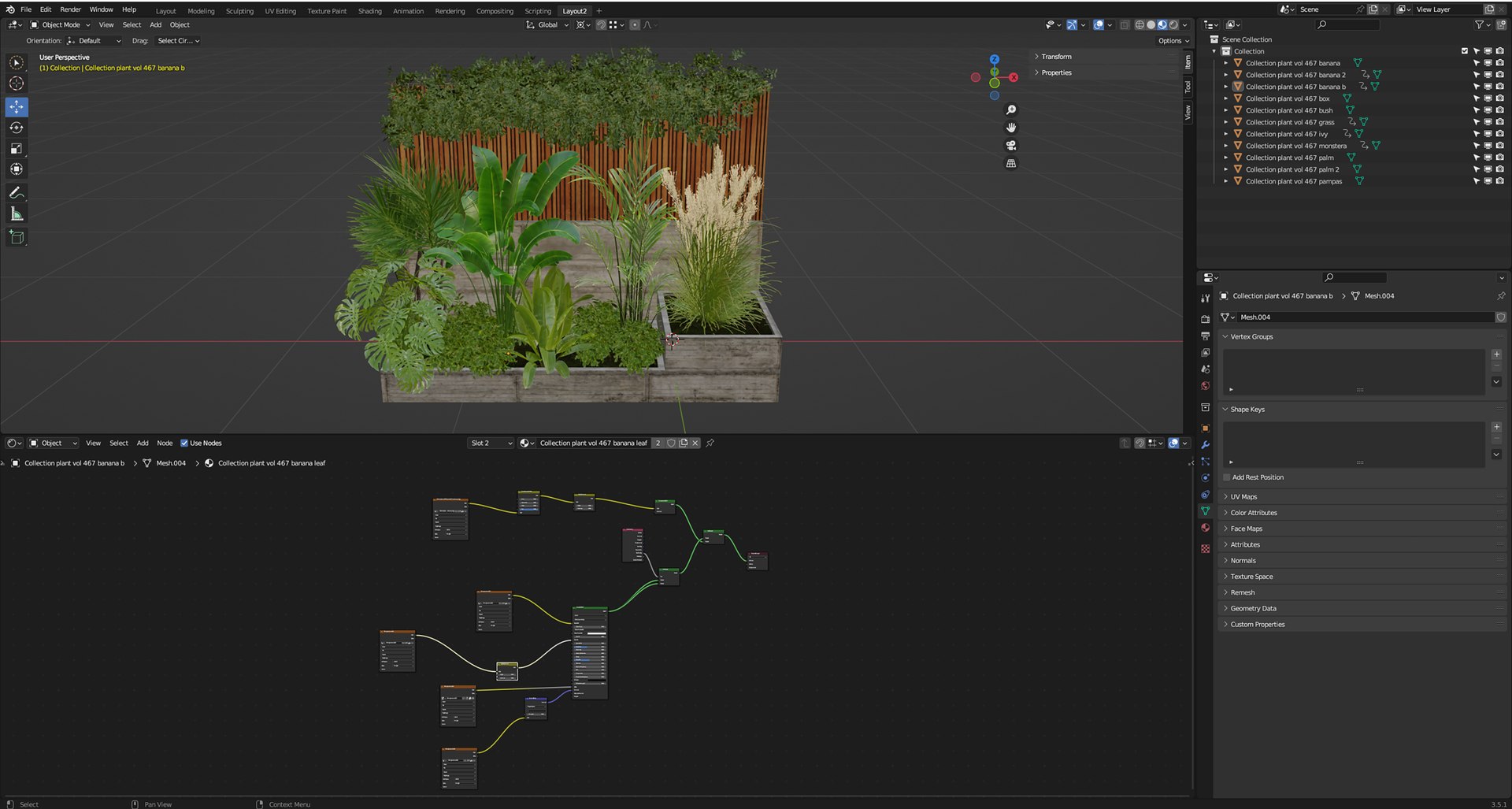Hide Collection plant vol 467 pampas in viewport

pos(1488,181)
